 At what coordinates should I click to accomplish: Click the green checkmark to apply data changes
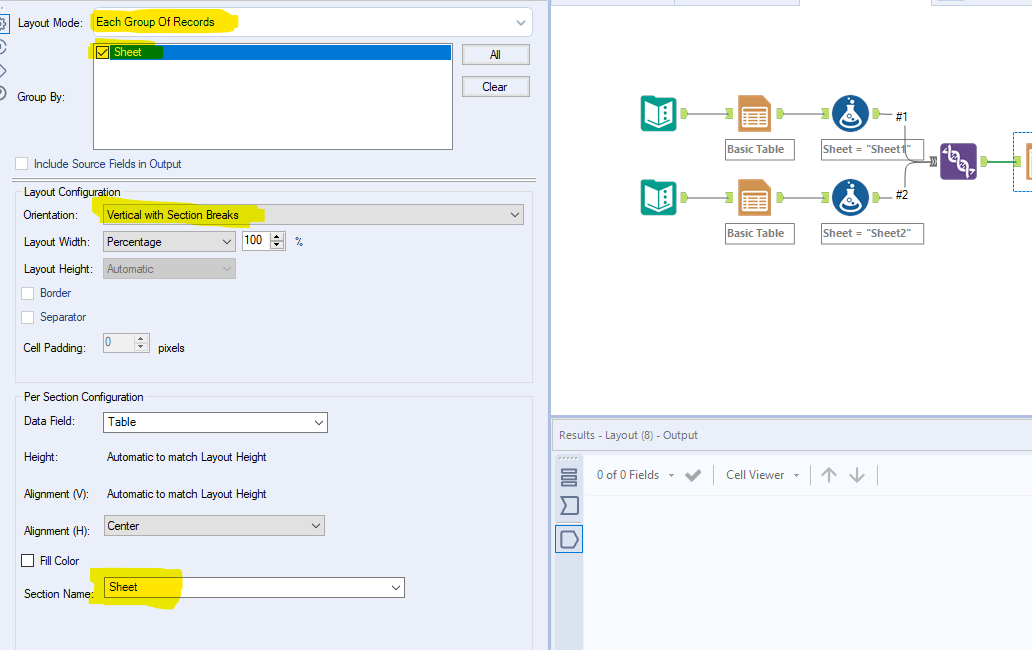[x=693, y=475]
